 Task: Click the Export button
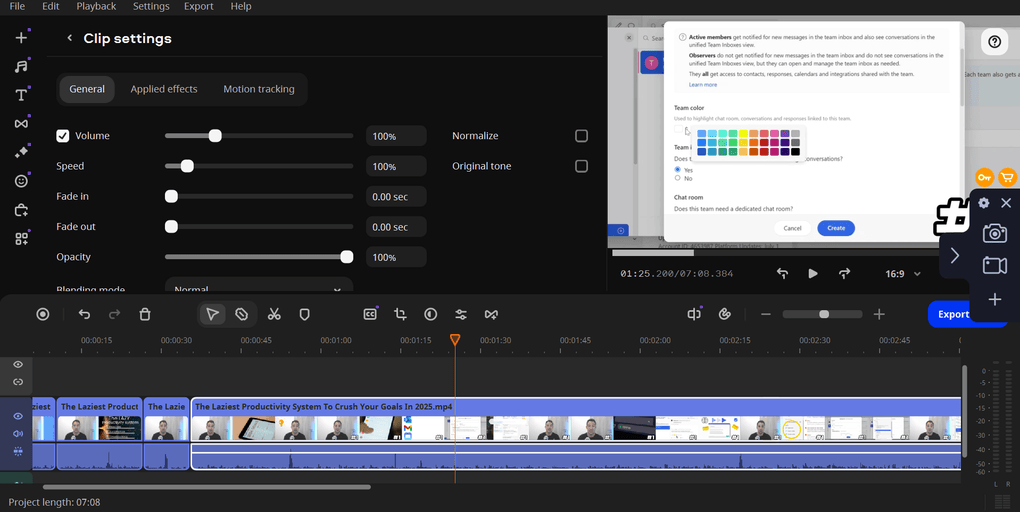954,314
